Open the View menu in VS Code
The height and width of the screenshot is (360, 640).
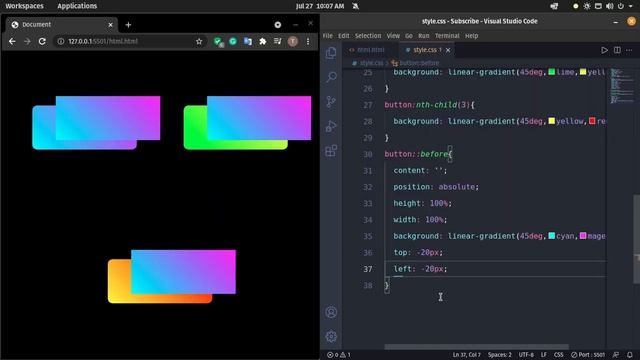393,36
